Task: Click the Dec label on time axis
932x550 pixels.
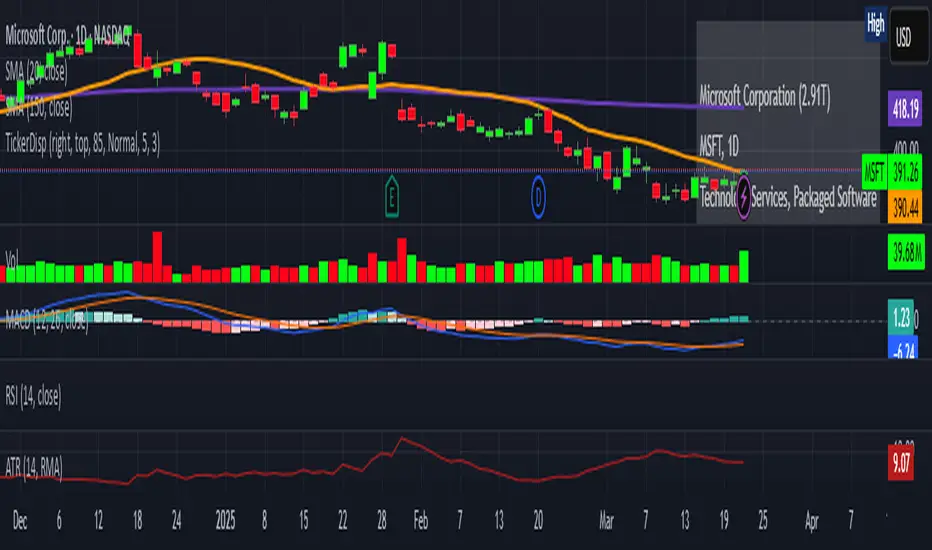Action: tap(20, 521)
